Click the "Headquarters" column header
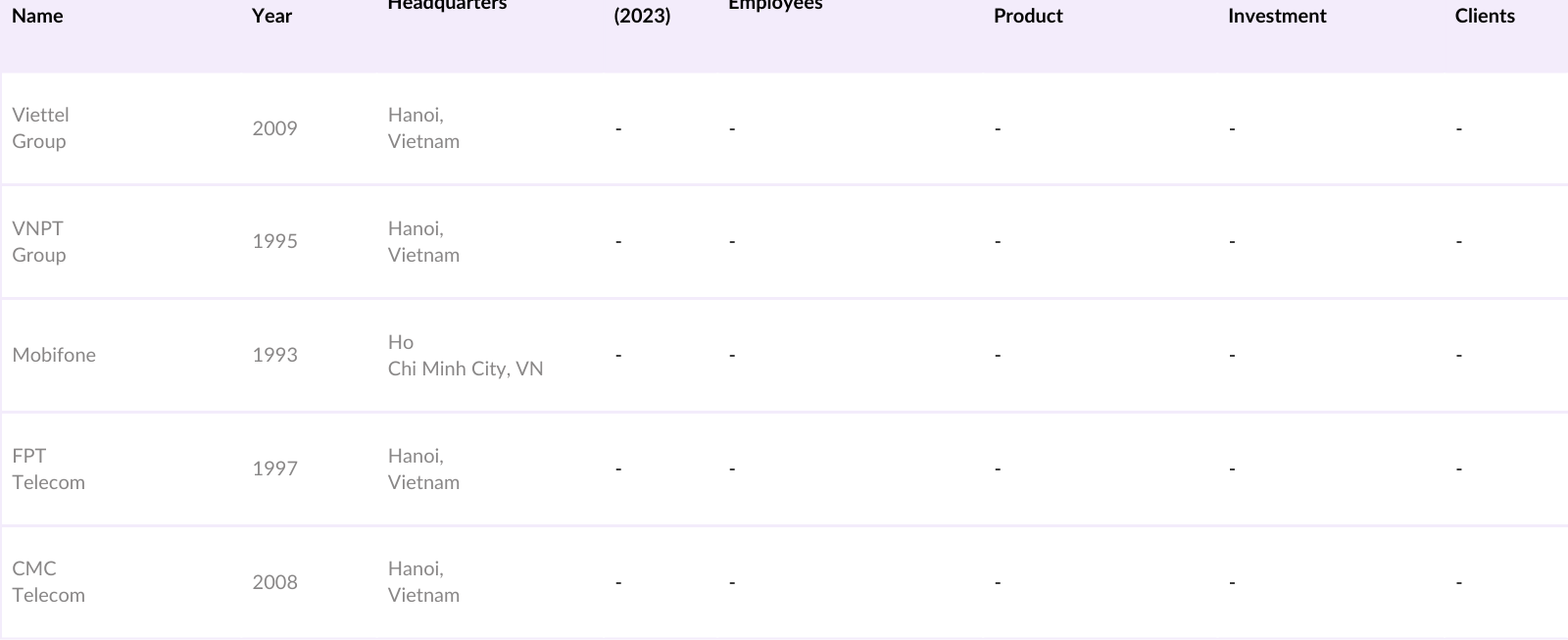This screenshot has width=1568, height=640. coord(447,6)
